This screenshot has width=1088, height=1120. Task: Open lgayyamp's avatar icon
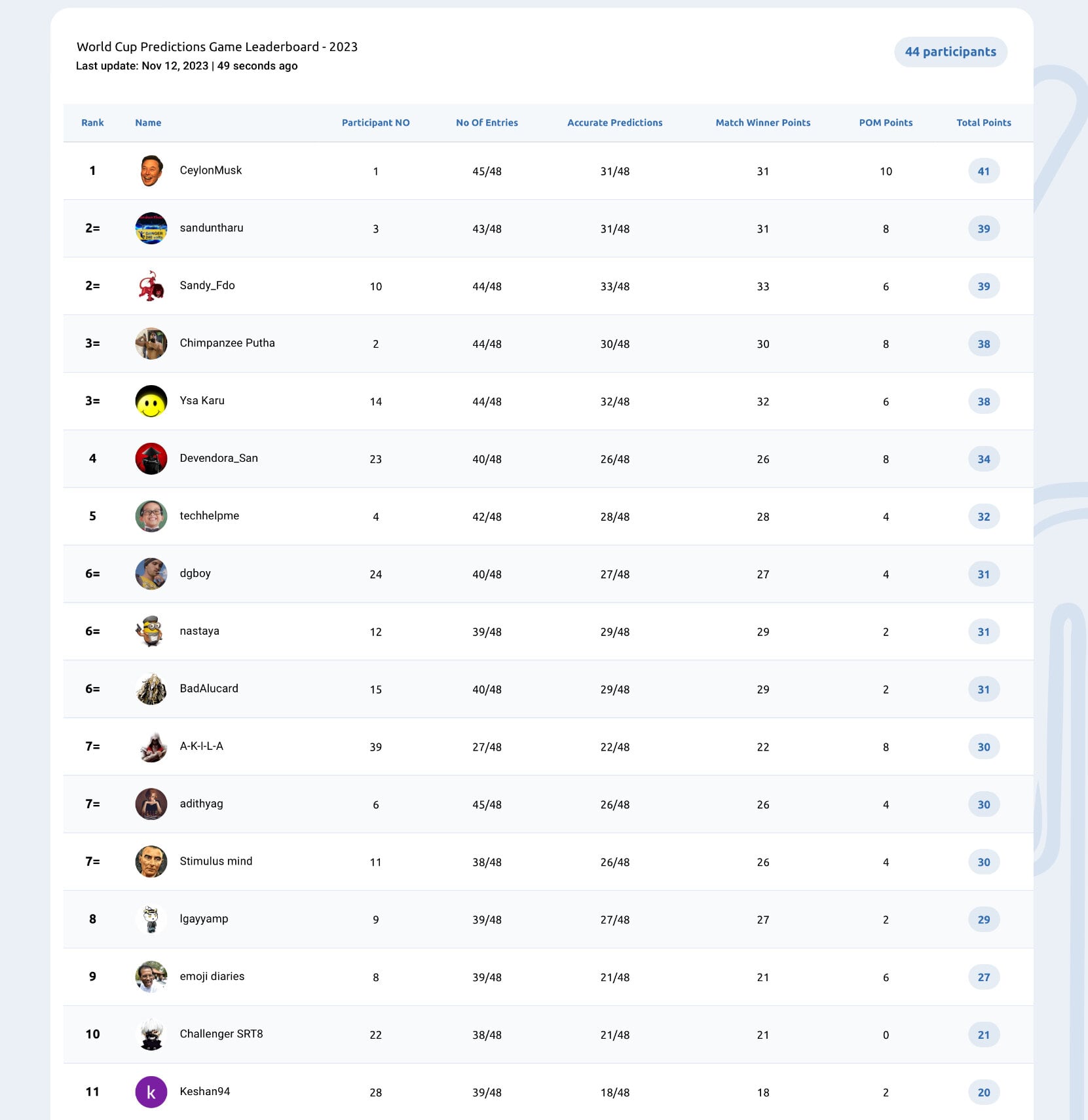(151, 919)
